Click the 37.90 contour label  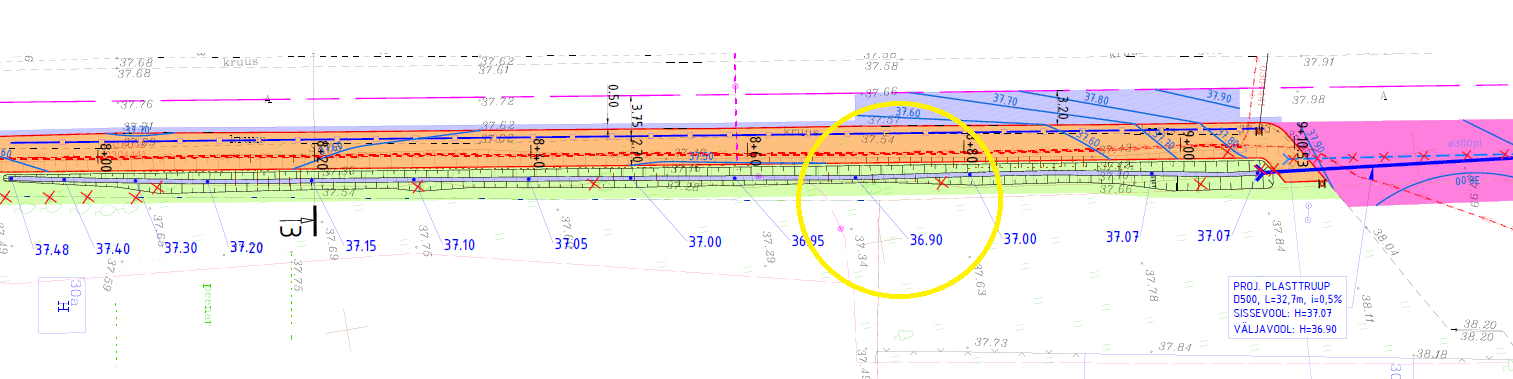(x=1219, y=97)
